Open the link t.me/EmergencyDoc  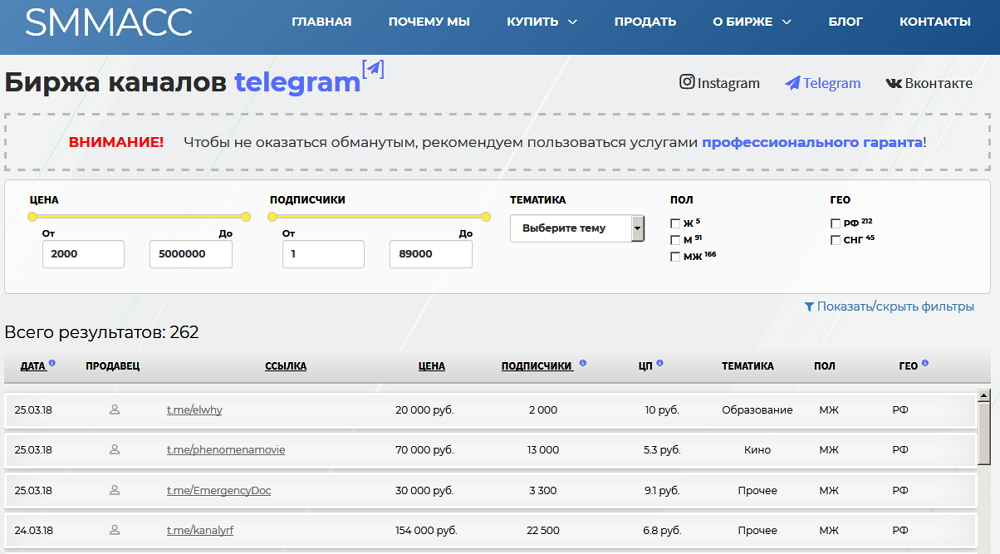tap(219, 490)
